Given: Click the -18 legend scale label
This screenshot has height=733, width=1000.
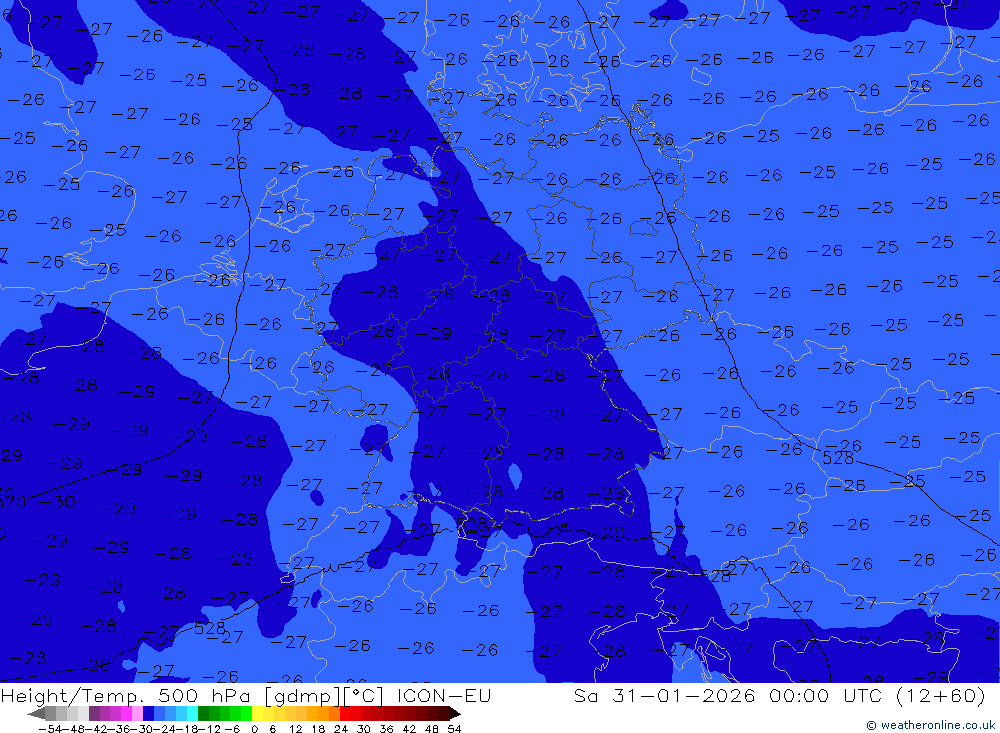Looking at the screenshot, I should coord(188,729).
